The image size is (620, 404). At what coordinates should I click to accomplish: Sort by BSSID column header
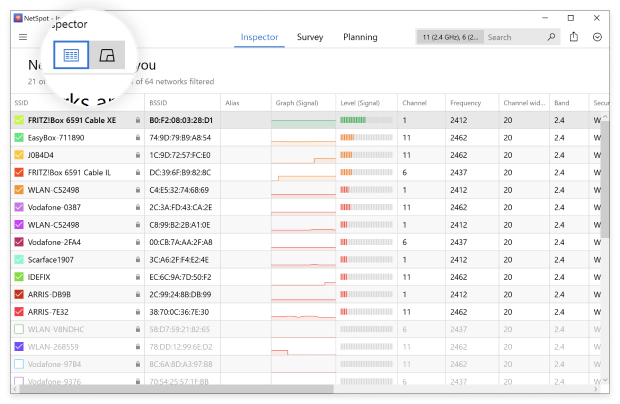click(182, 103)
